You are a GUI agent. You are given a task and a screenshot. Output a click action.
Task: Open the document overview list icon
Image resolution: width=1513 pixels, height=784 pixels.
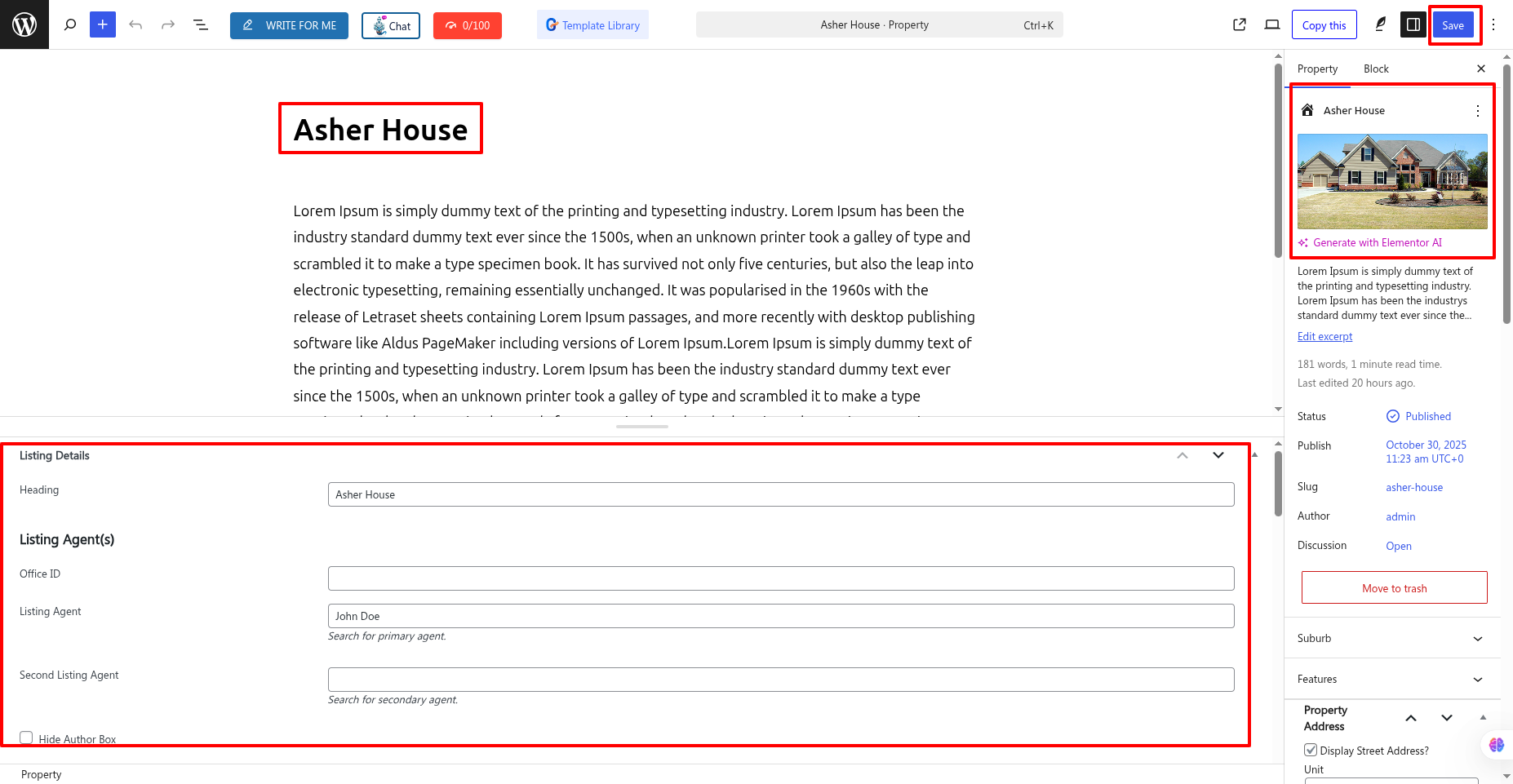(200, 24)
